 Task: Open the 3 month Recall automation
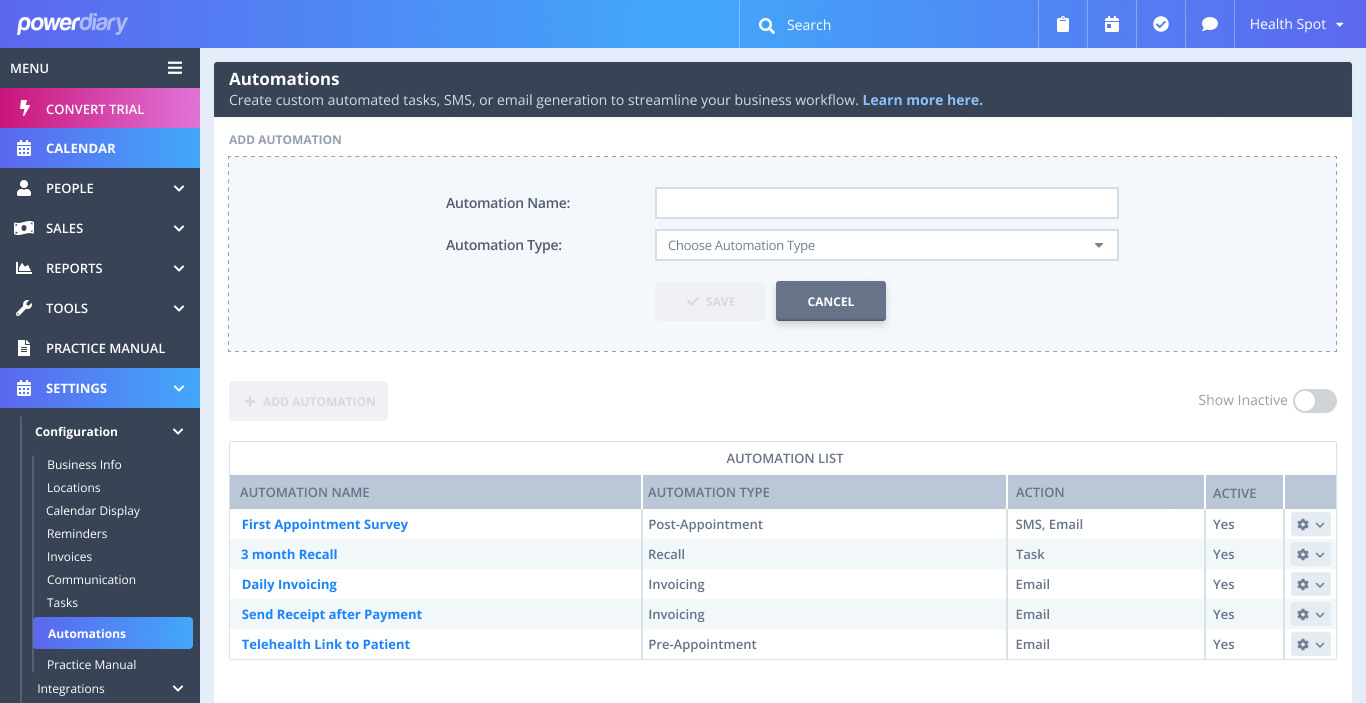289,554
